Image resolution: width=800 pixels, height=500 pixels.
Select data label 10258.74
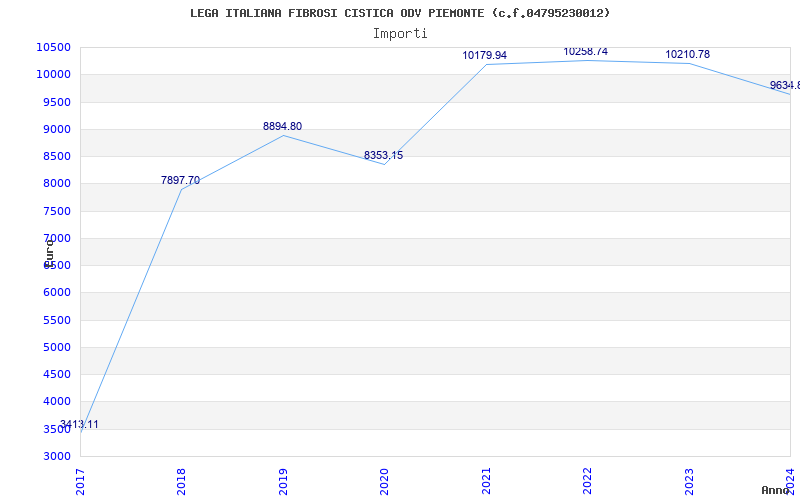click(586, 52)
